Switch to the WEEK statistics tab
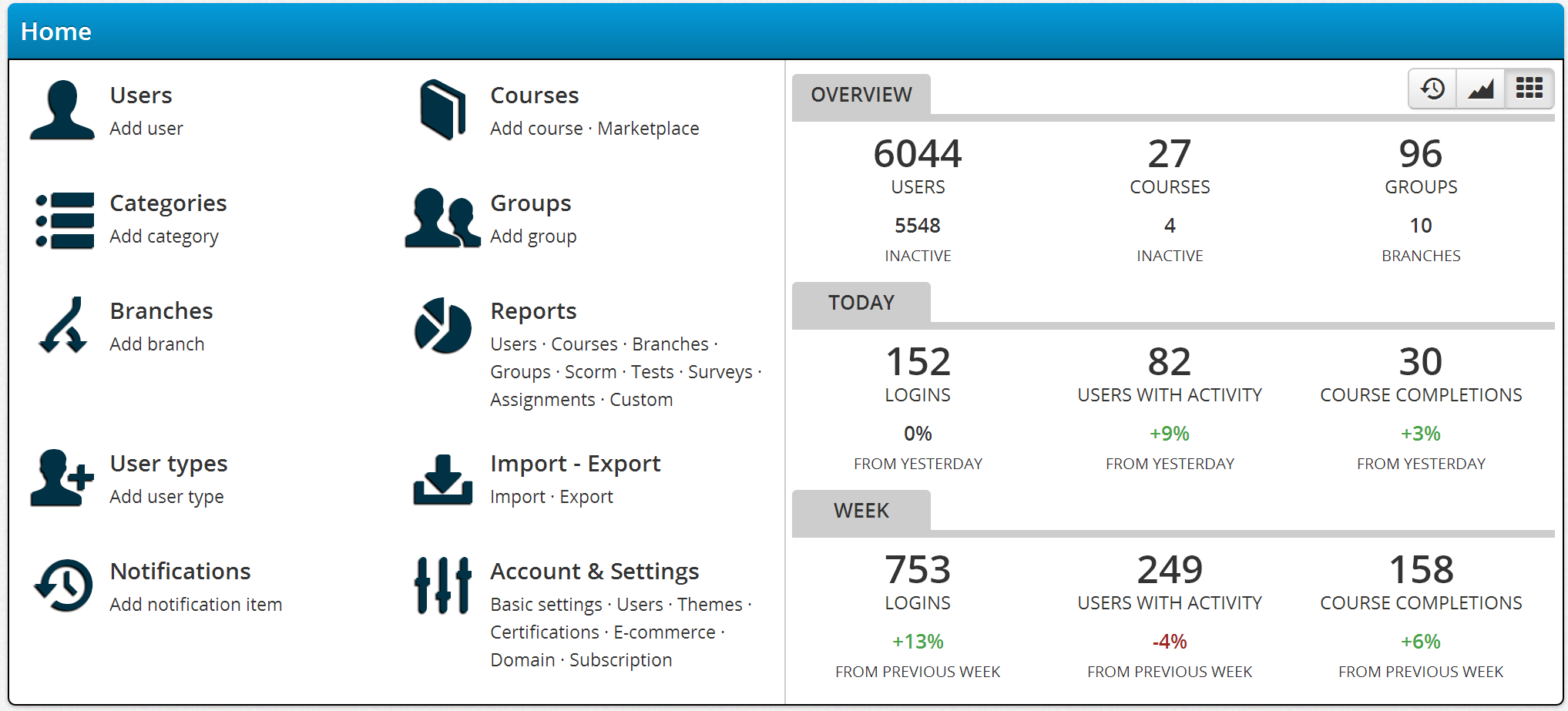 point(860,510)
